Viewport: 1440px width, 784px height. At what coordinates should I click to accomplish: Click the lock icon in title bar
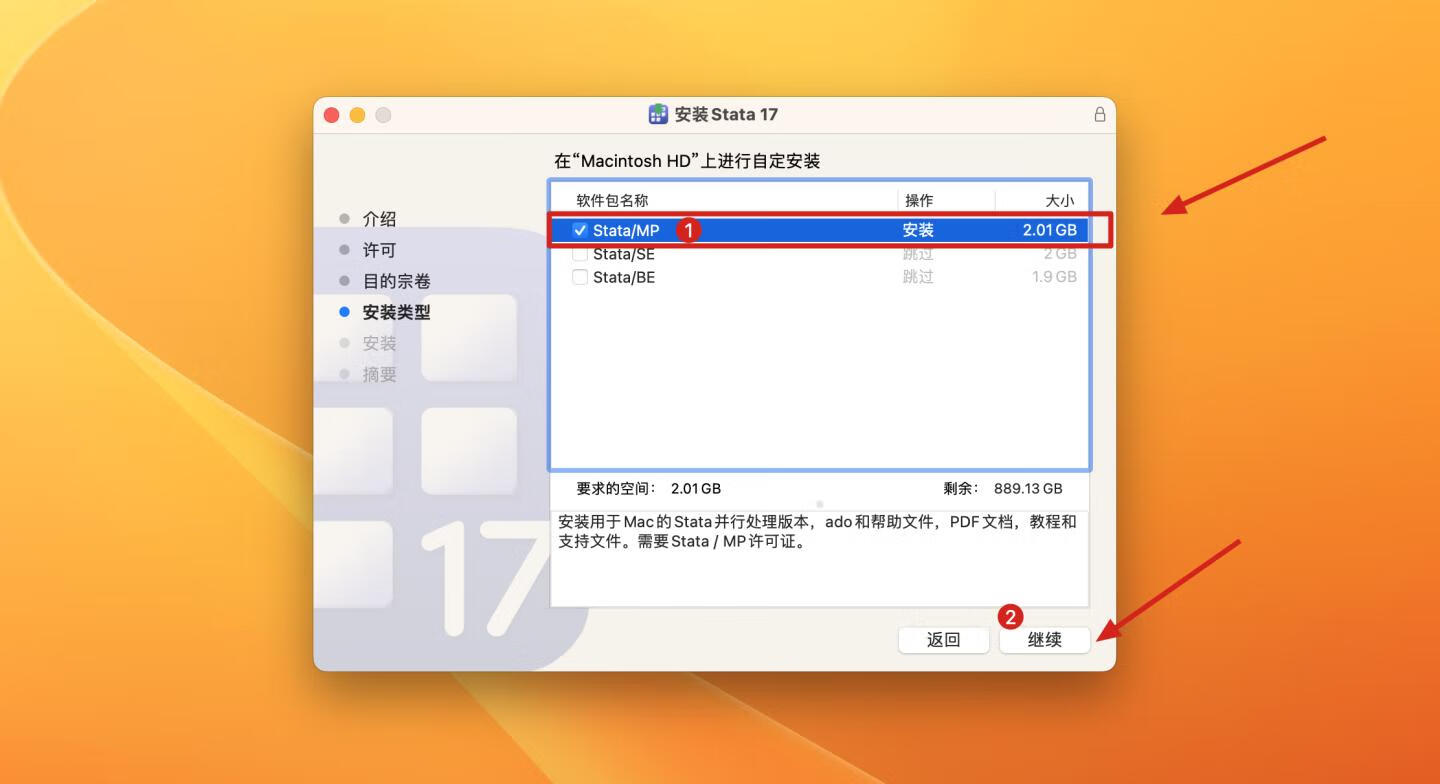pyautogui.click(x=1099, y=114)
